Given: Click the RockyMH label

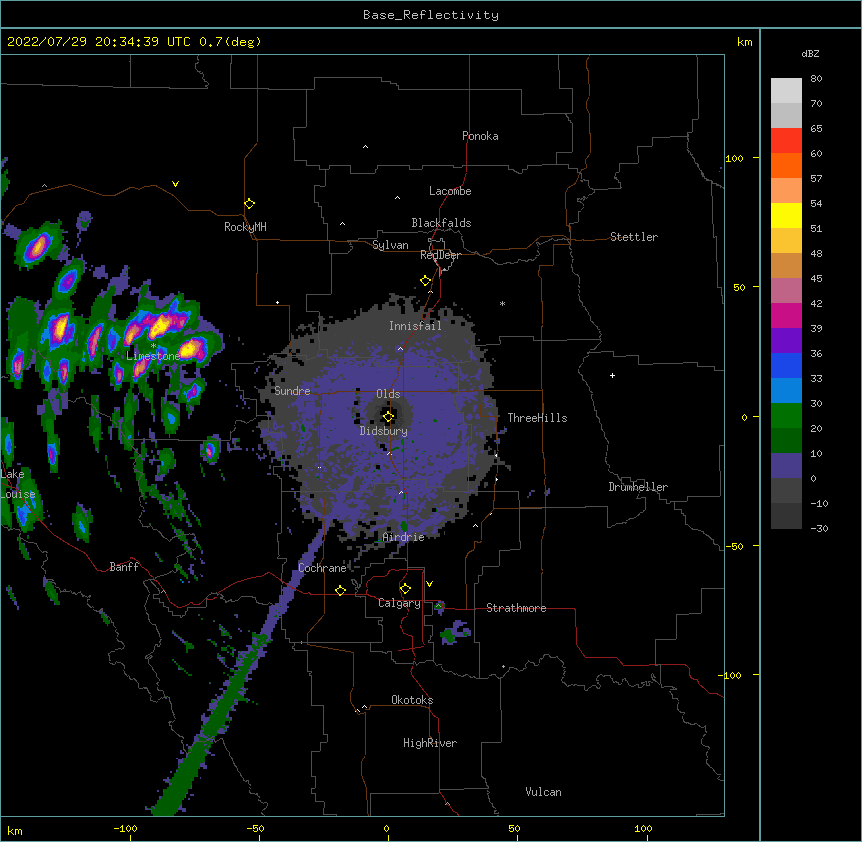Looking at the screenshot, I should pos(245,227).
